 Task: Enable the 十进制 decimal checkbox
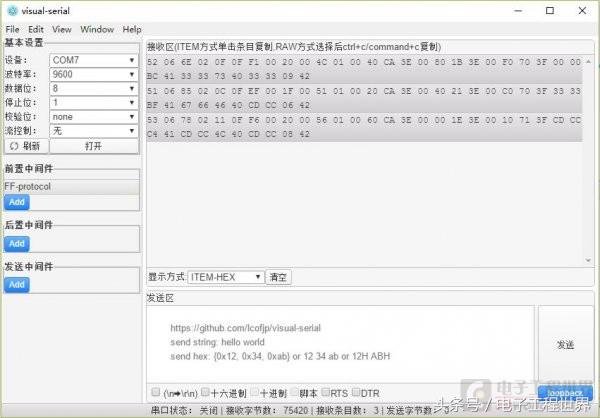click(255, 392)
